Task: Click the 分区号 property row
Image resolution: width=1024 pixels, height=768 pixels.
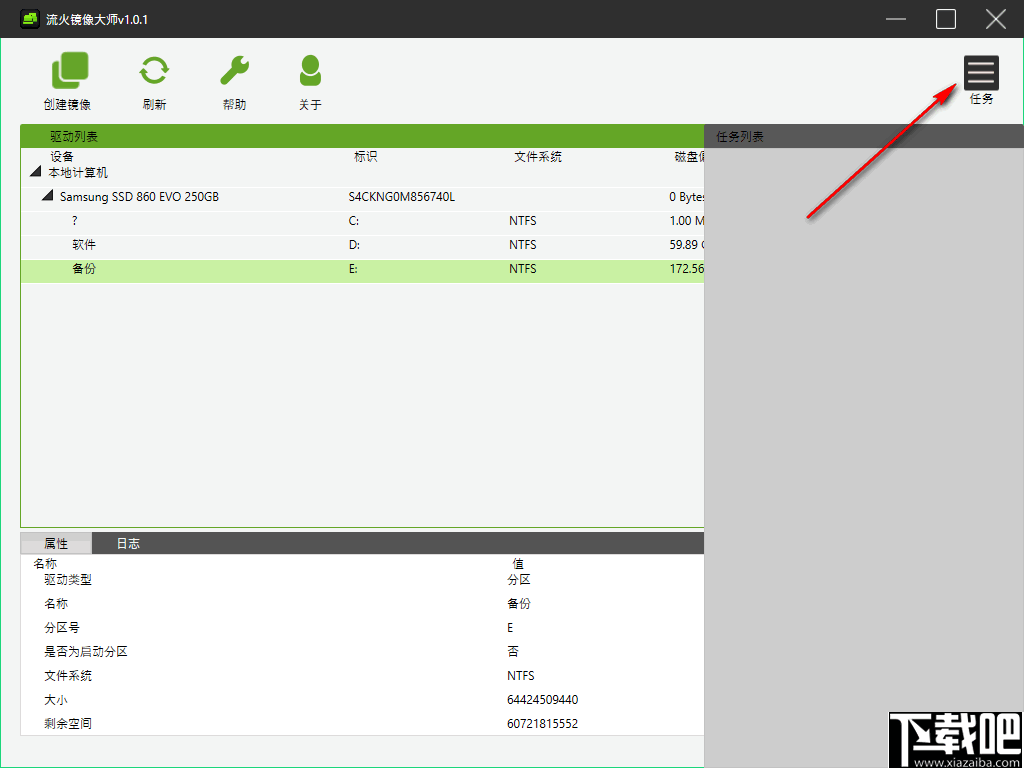Action: pyautogui.click(x=362, y=628)
